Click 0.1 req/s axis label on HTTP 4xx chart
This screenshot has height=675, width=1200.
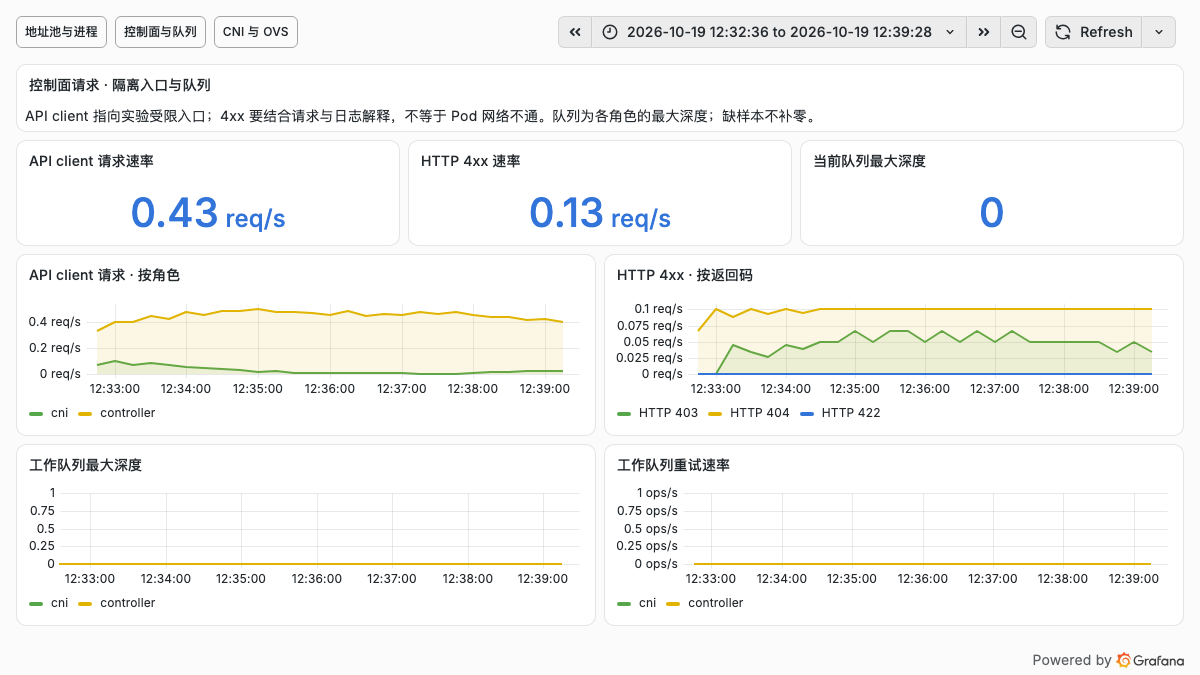click(x=658, y=308)
